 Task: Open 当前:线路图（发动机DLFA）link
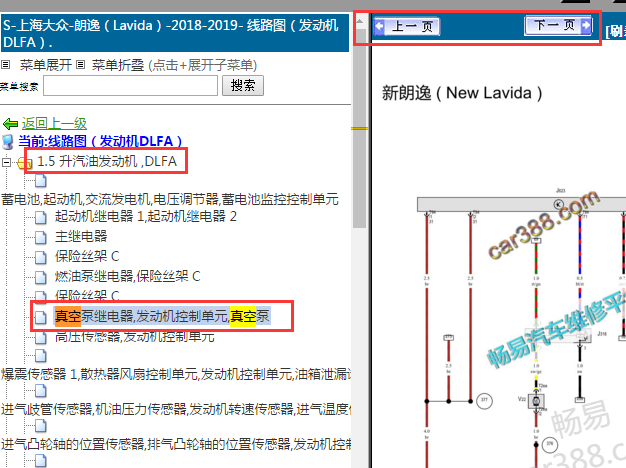[x=100, y=141]
